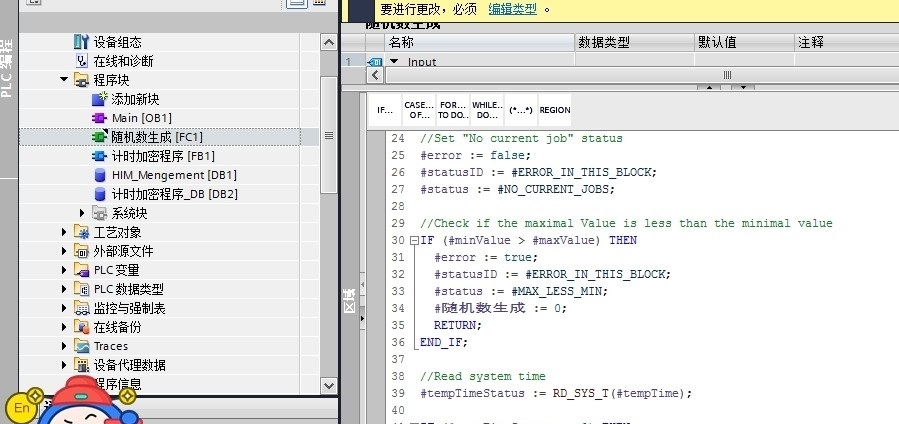This screenshot has height=424, width=899.
Task: Insert WHILE... DO... code snippet
Action: (487, 110)
